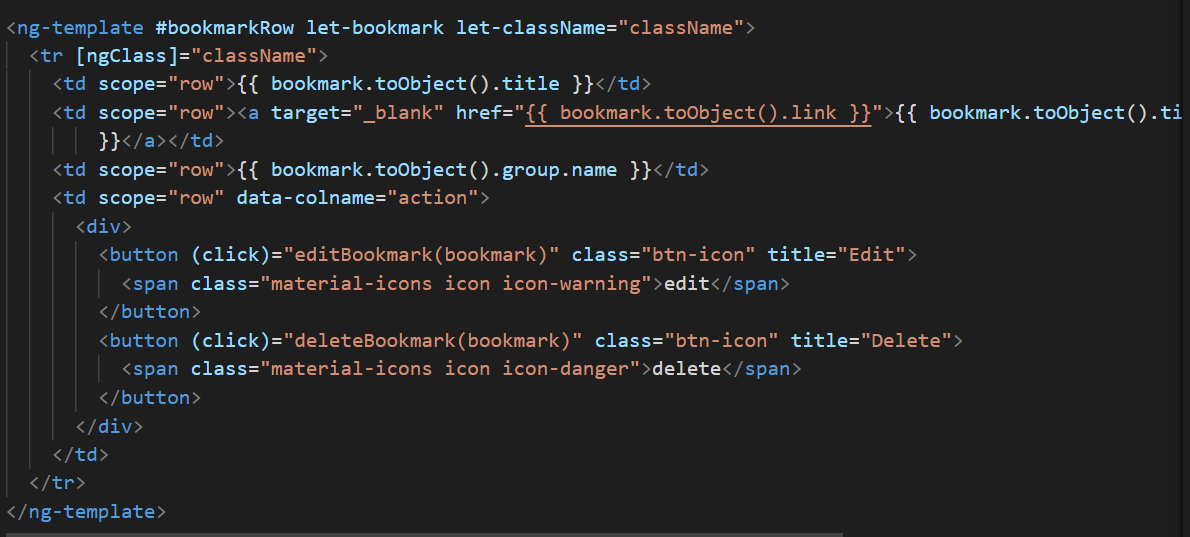Click the href attribute name
1190x537 pixels.
point(478,113)
